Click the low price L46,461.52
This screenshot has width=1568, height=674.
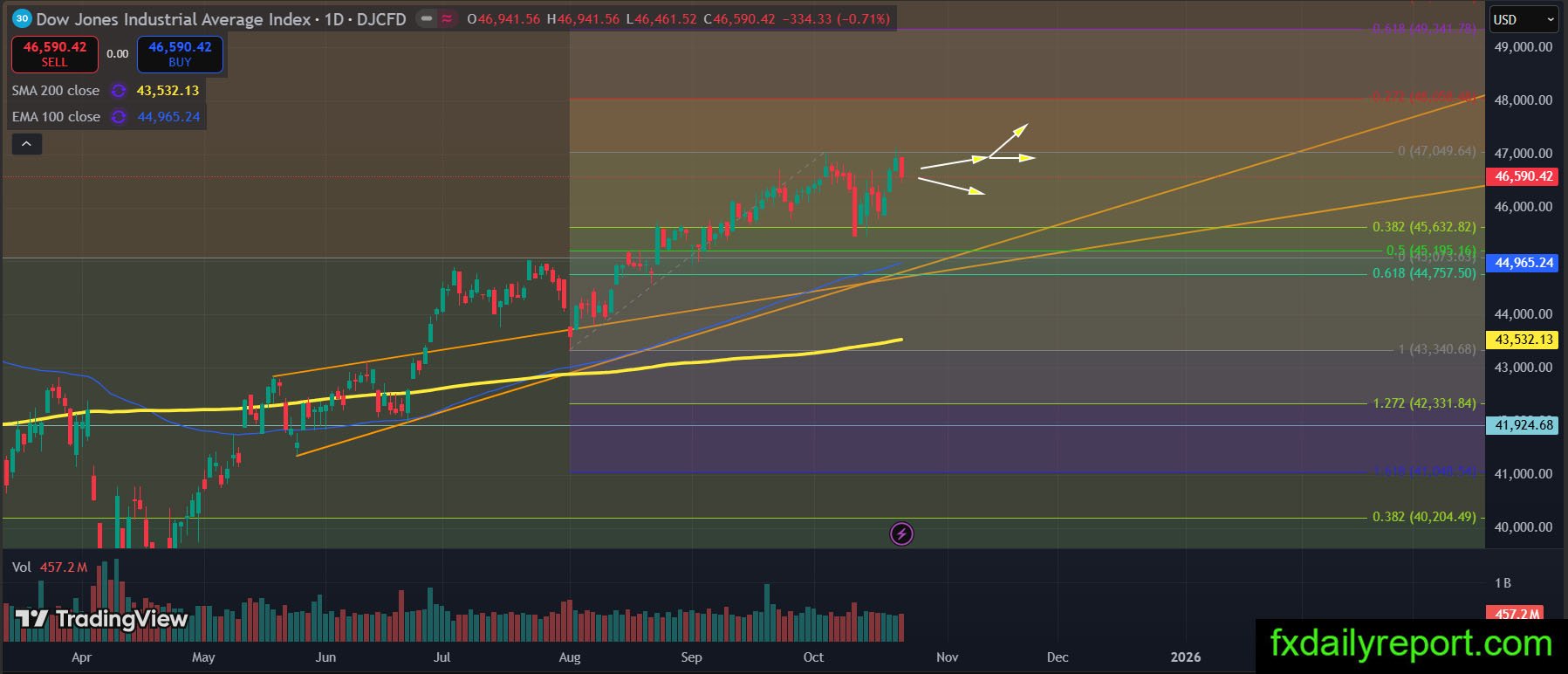tap(661, 18)
